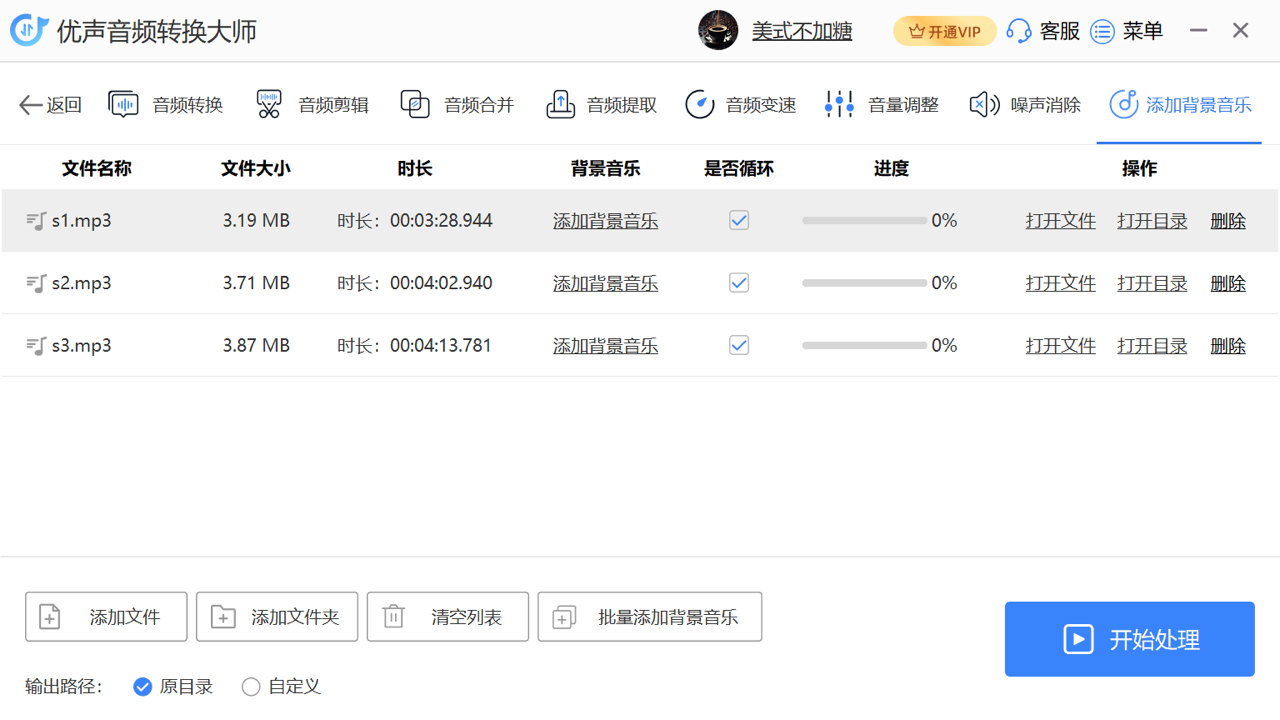The height and width of the screenshot is (720, 1280).
Task: Open the 噪声消除 noise removal tool
Action: click(x=1025, y=105)
